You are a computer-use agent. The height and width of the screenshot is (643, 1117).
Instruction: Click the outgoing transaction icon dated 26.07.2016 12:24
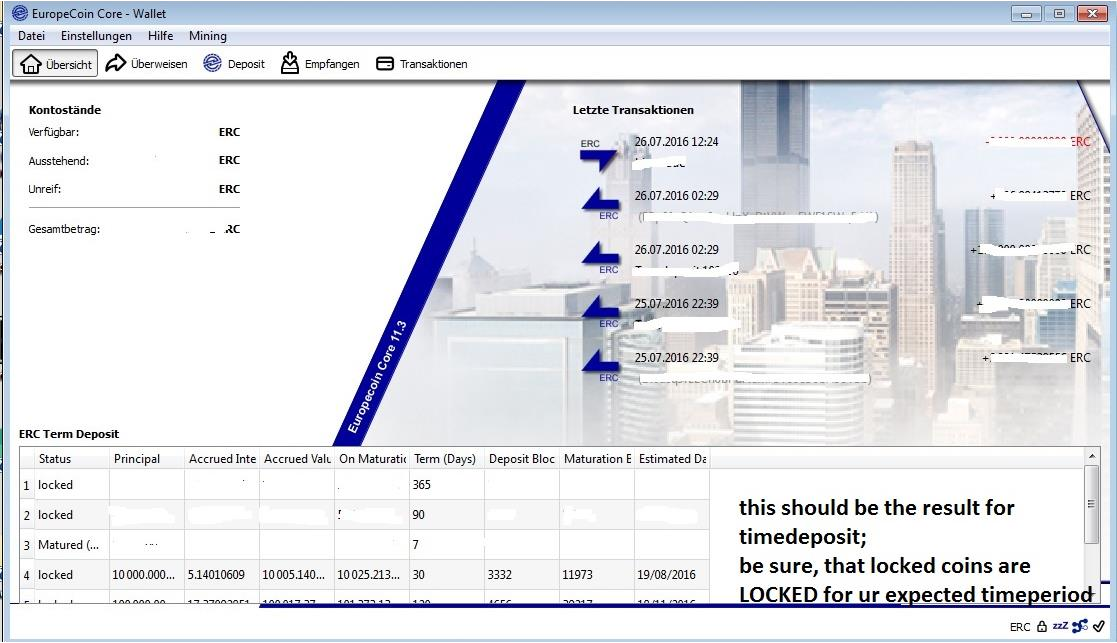[596, 155]
